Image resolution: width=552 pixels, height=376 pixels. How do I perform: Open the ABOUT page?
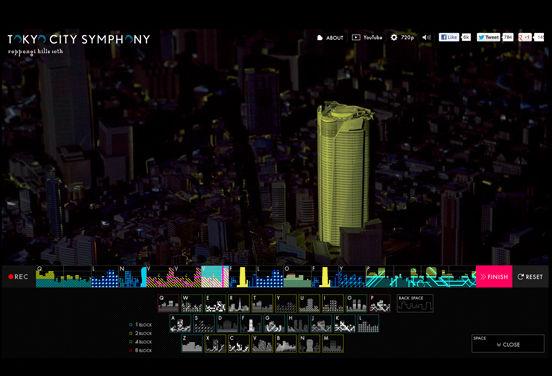pyautogui.click(x=330, y=38)
